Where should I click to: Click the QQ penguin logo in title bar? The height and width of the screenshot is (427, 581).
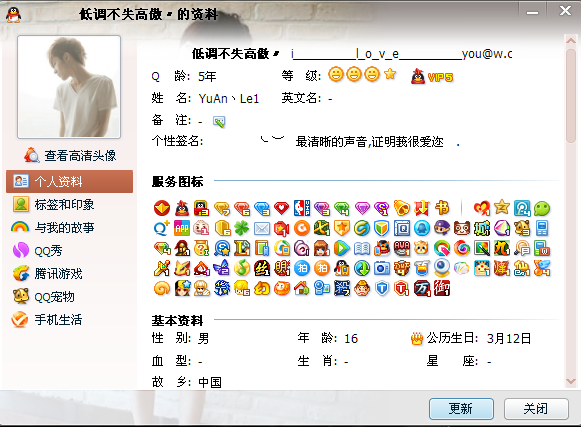point(13,14)
